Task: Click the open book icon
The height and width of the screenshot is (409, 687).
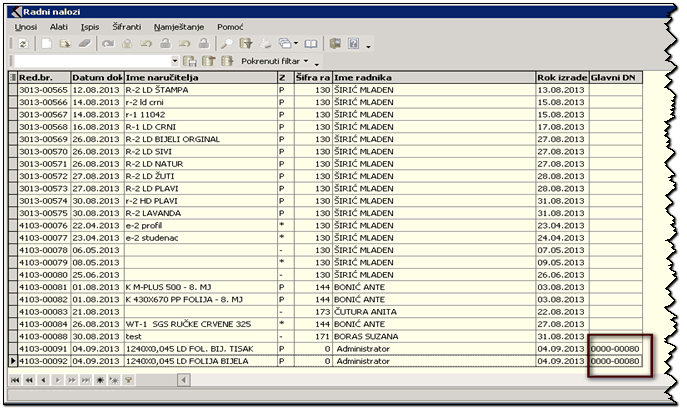Action: [x=311, y=45]
